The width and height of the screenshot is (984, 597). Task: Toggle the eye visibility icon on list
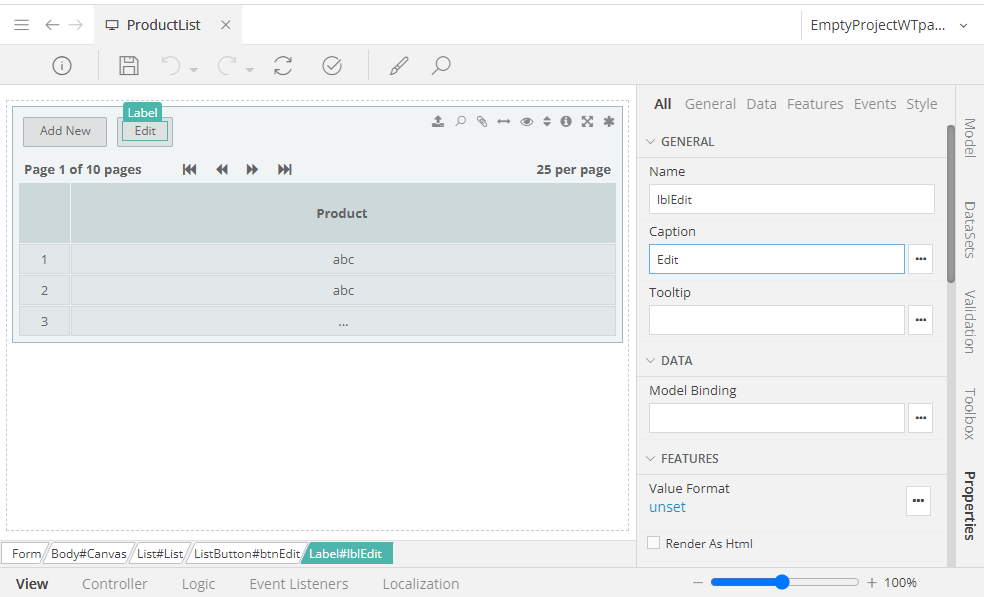pos(526,121)
